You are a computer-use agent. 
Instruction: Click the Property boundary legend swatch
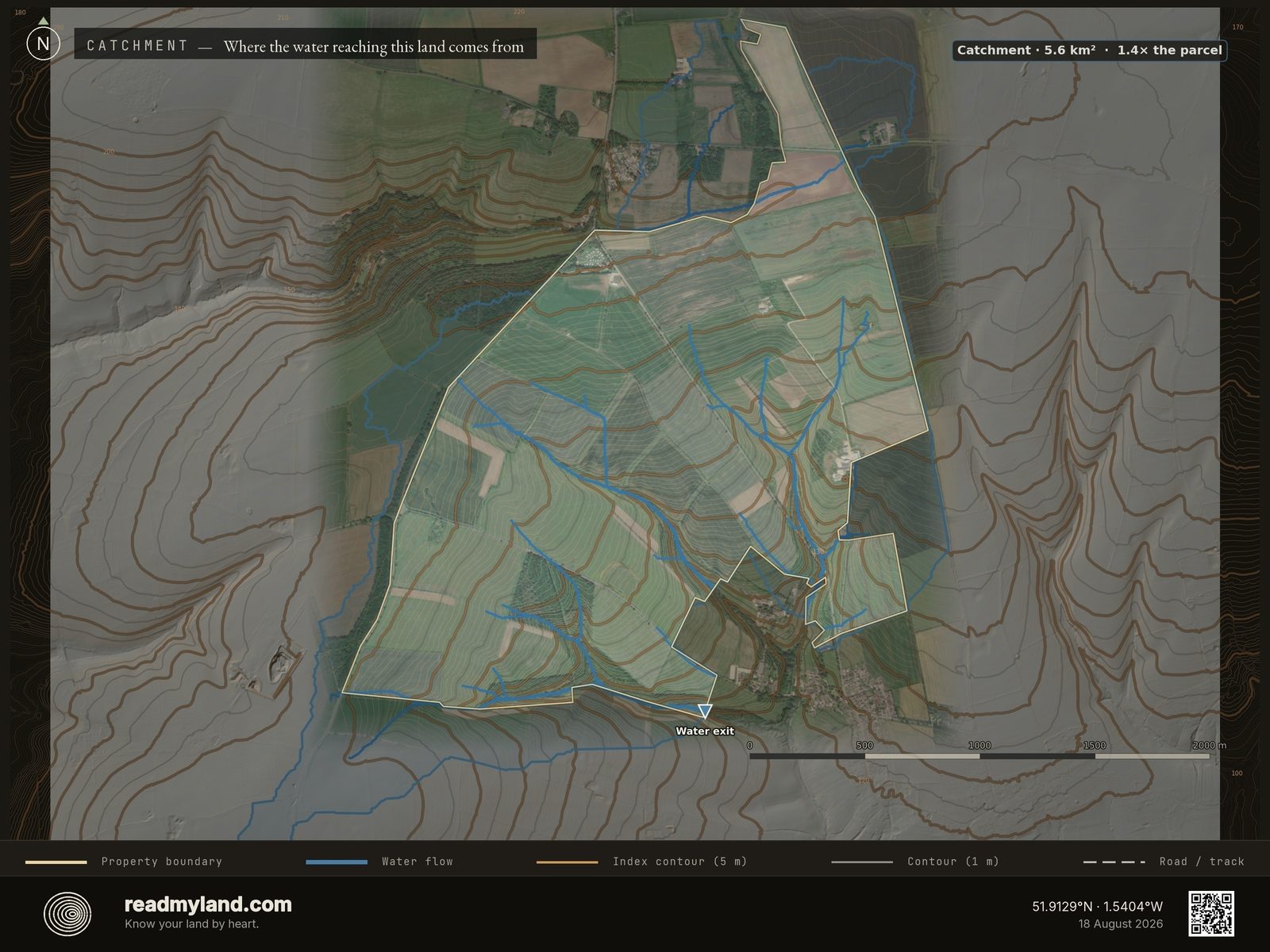56,862
